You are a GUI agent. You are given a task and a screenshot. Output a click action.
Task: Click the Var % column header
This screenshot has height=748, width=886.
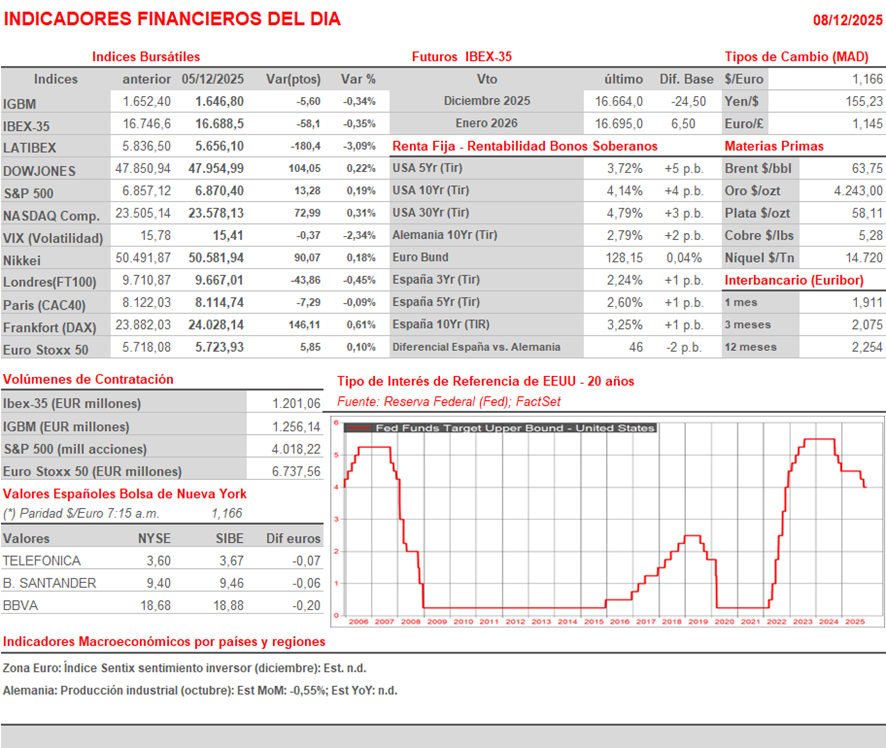pos(358,79)
